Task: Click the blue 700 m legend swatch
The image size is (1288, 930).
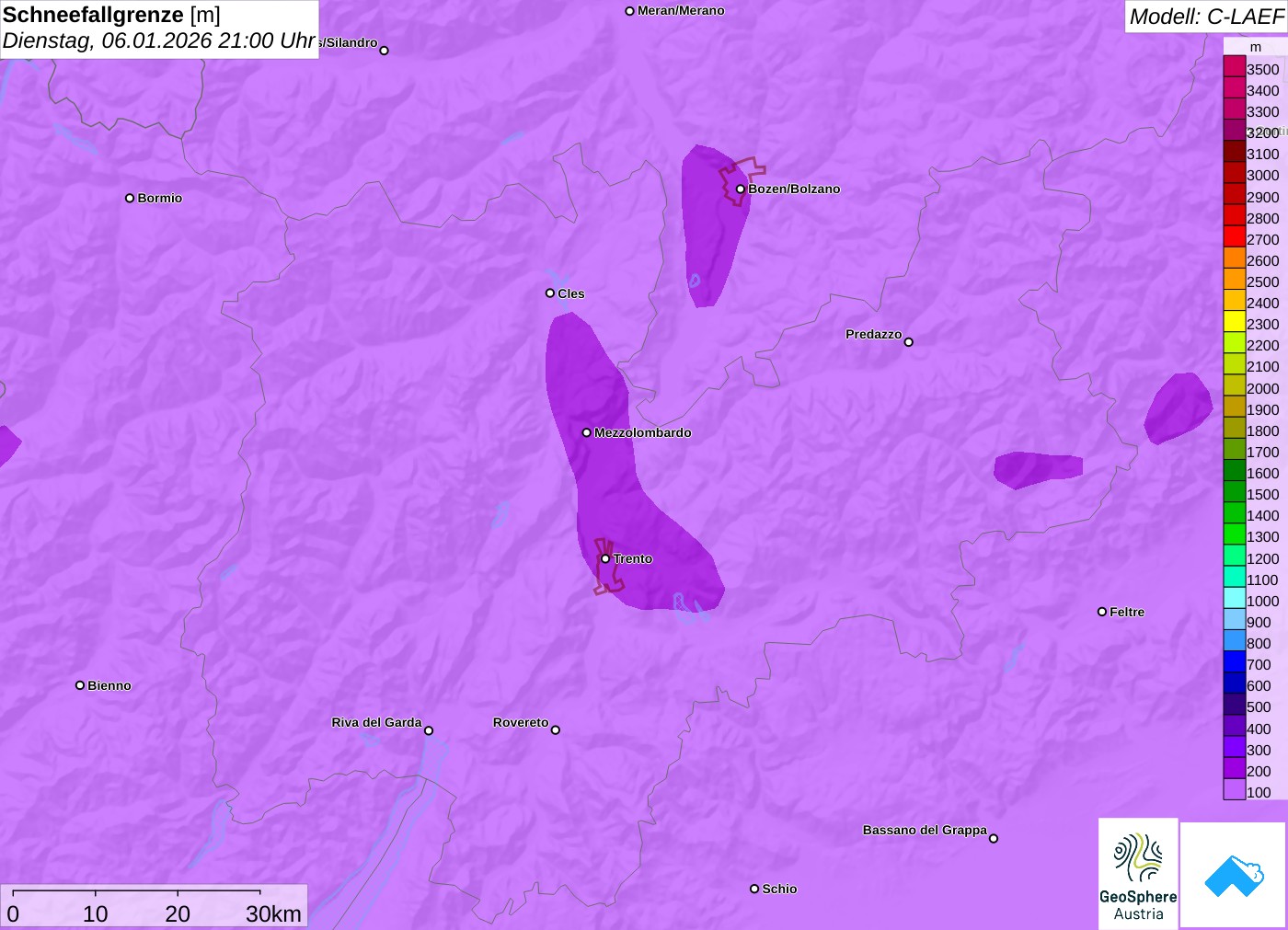Action: click(x=1234, y=661)
